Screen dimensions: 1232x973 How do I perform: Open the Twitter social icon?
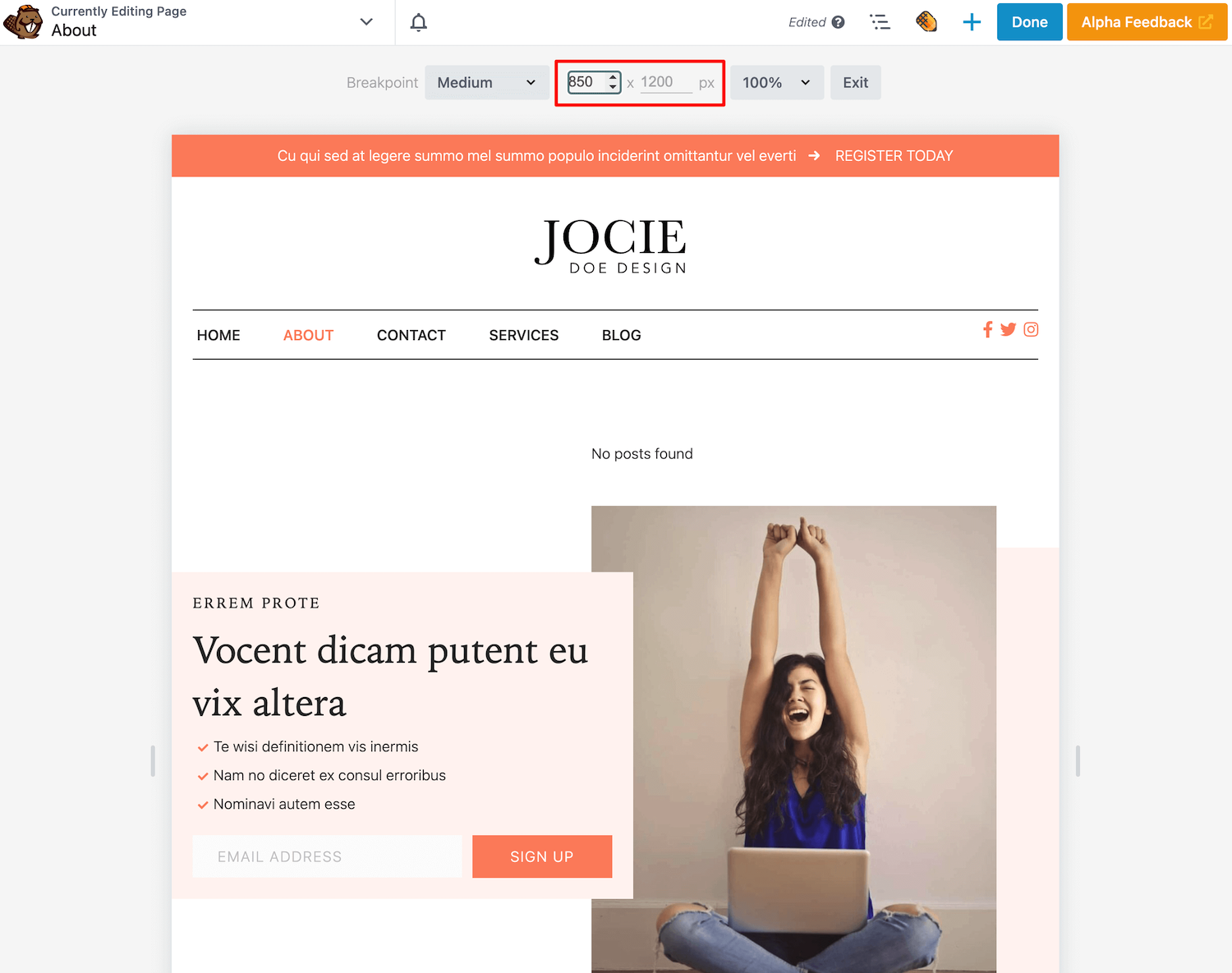(x=1008, y=329)
